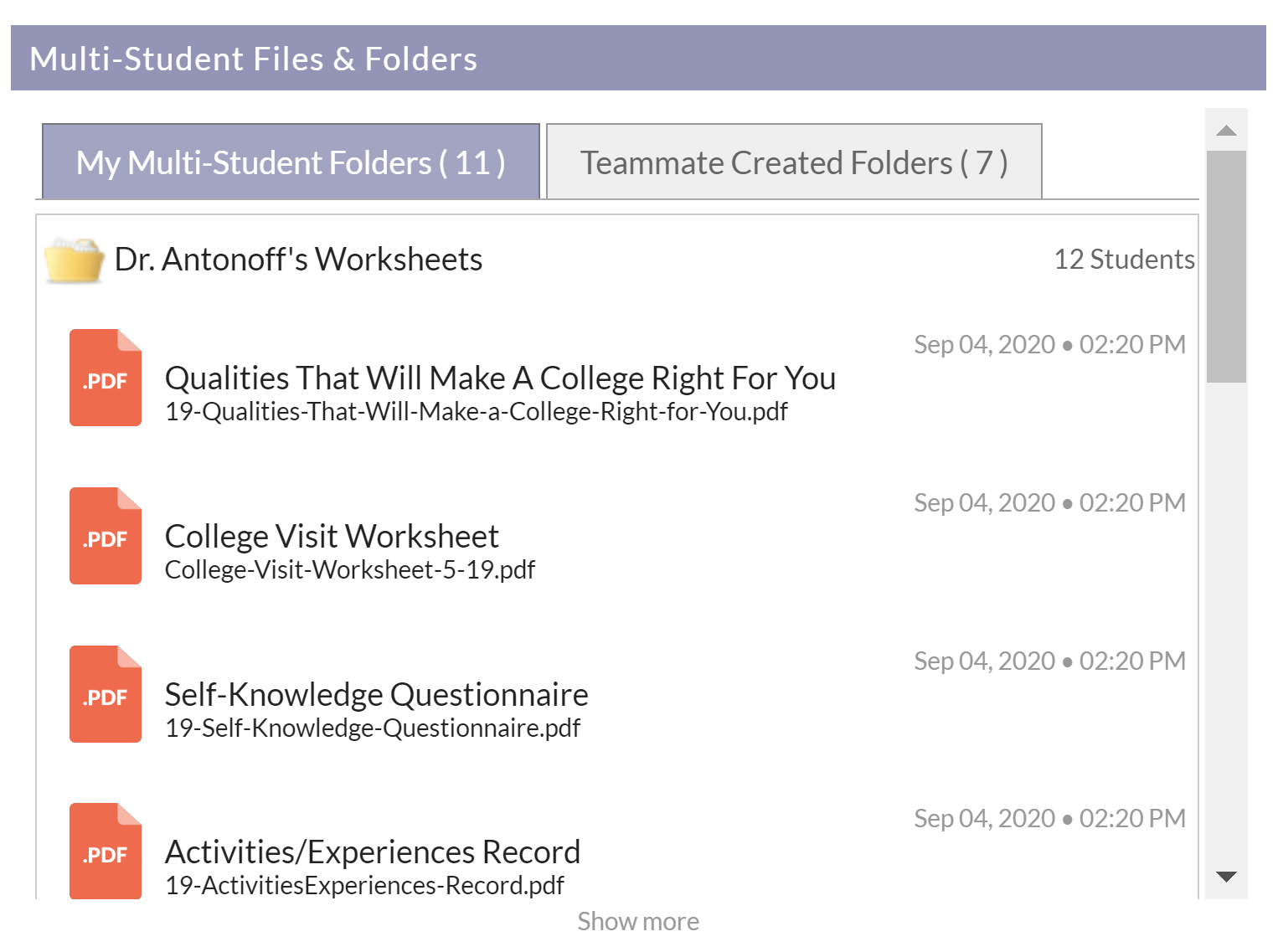Viewport: 1278px width, 952px height.
Task: Click the Multi-Student Files & Folders header
Action: [x=638, y=58]
